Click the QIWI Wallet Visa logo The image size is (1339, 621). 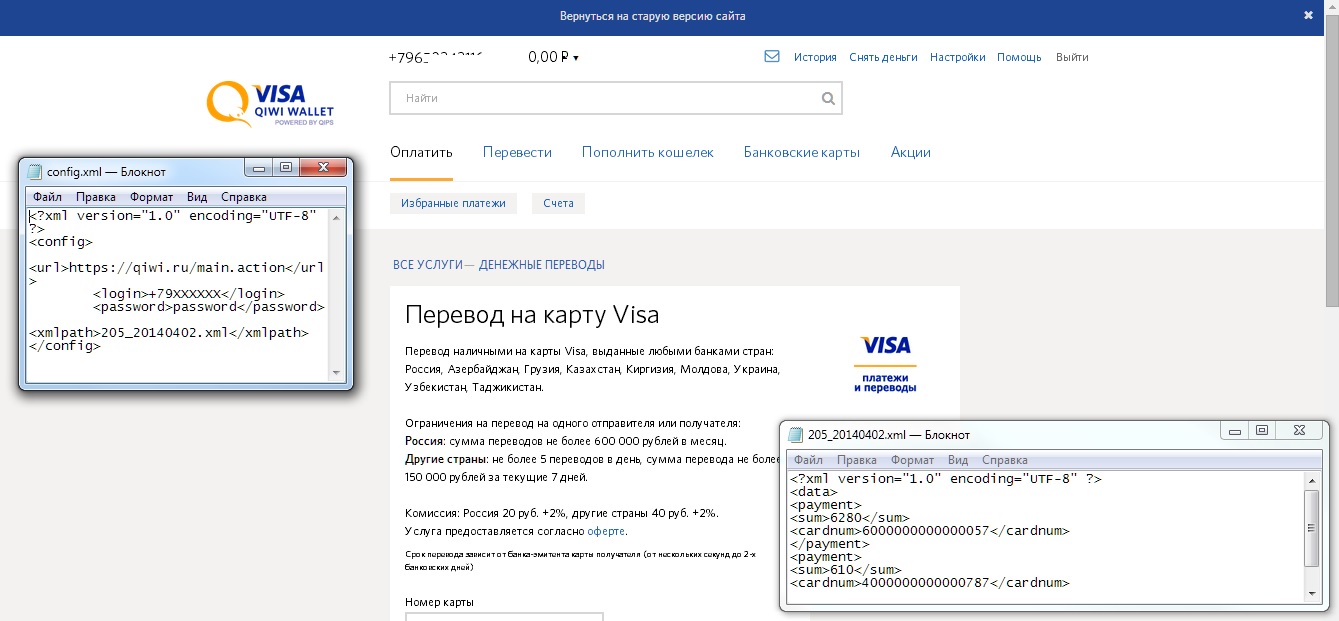[270, 105]
